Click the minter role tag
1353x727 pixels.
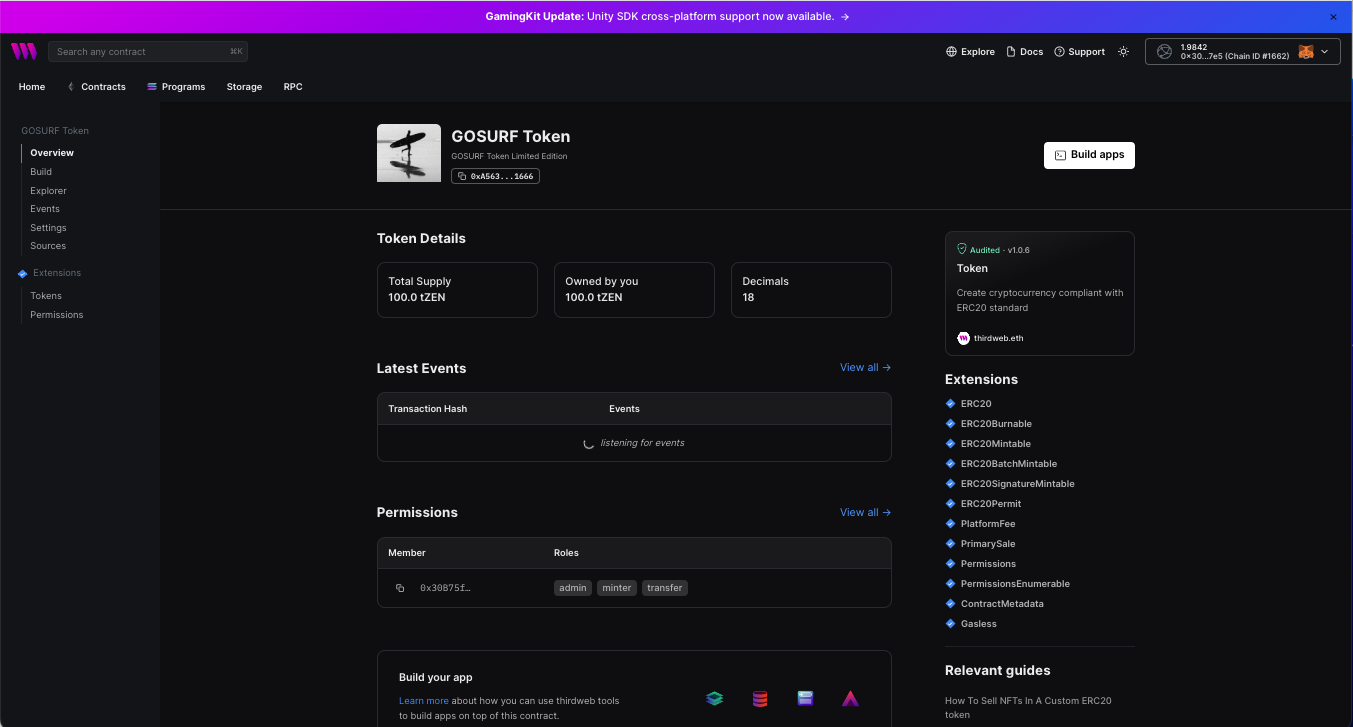[x=617, y=588]
